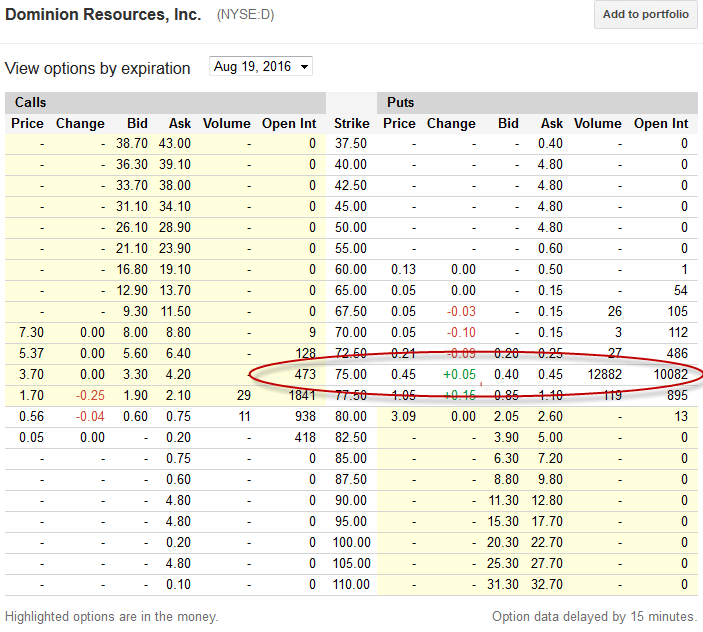This screenshot has height=632, width=703.
Task: Click put ask 32.70
Action: [x=547, y=584]
